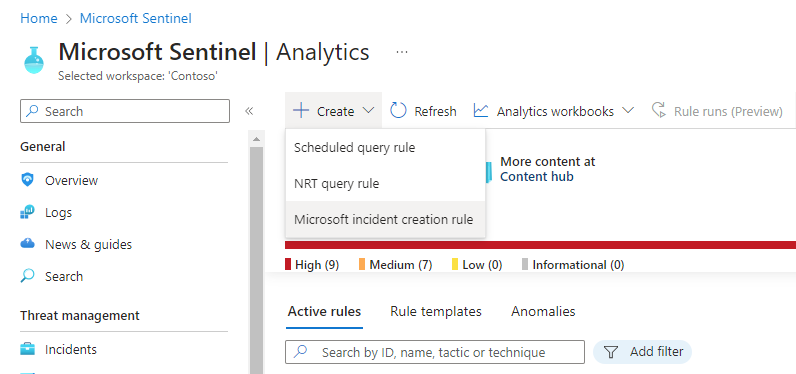Click the Create plus icon
Viewport: 796px width, 374px height.
[x=301, y=111]
